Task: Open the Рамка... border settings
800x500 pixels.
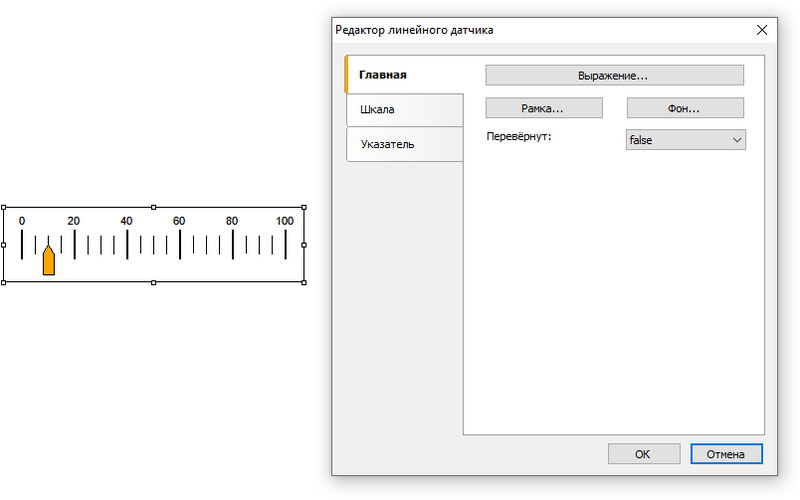Action: [x=544, y=108]
